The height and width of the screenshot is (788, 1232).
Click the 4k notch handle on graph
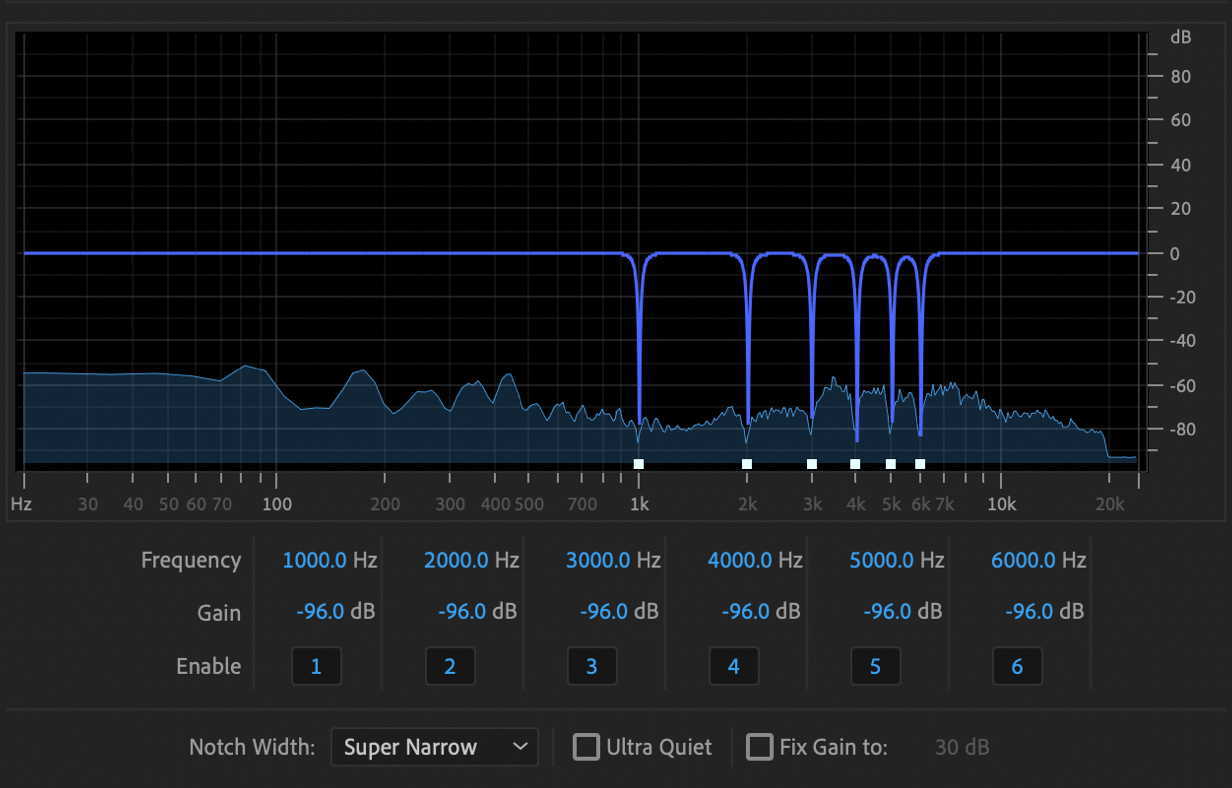pyautogui.click(x=855, y=464)
